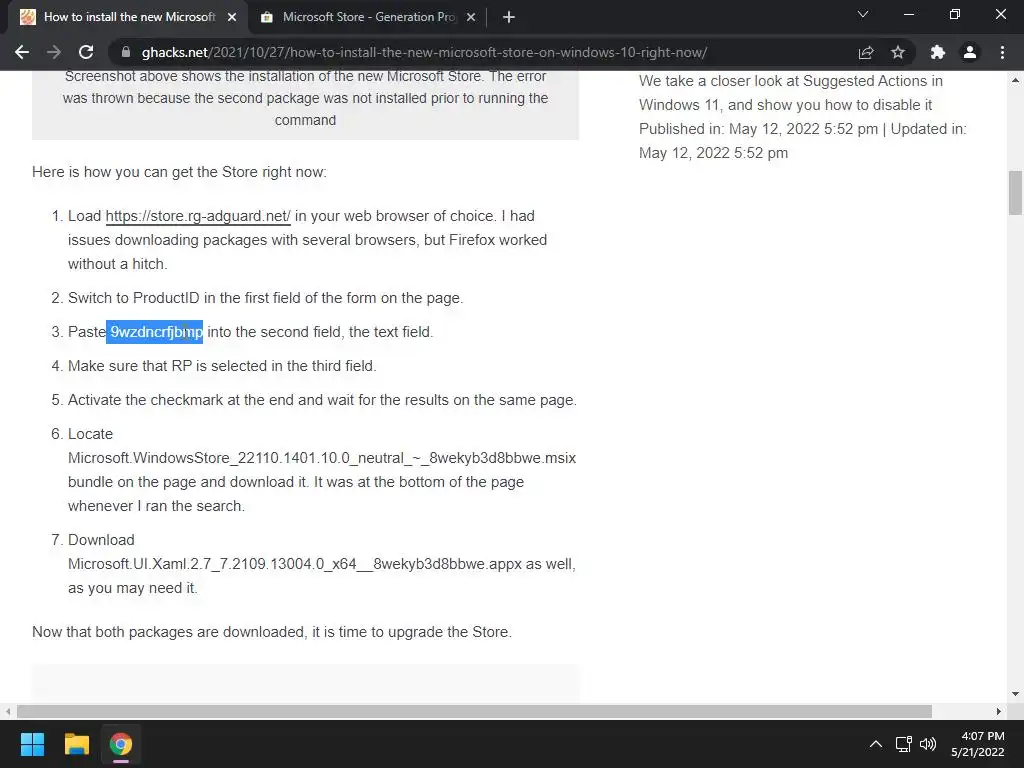Share this page icon in address bar

coord(866,52)
